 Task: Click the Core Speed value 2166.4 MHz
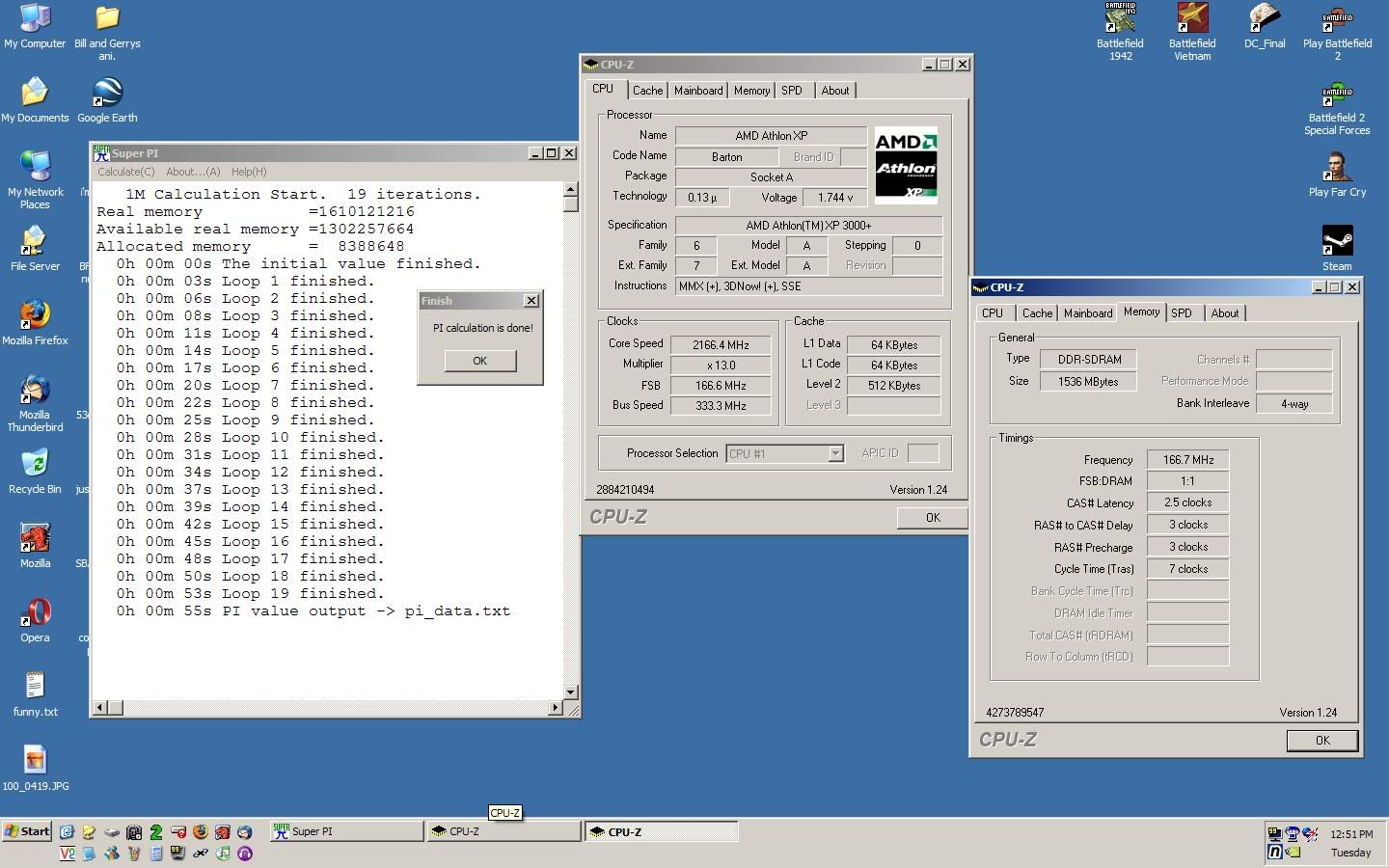pos(722,345)
